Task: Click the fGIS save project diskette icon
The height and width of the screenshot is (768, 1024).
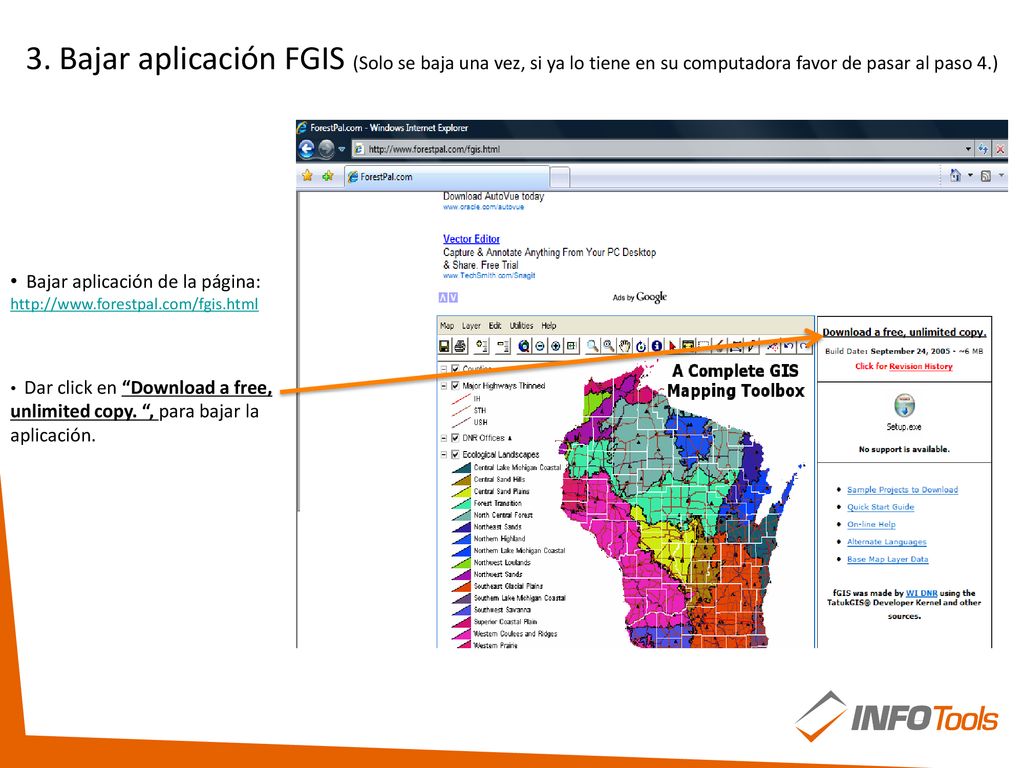Action: pos(444,345)
